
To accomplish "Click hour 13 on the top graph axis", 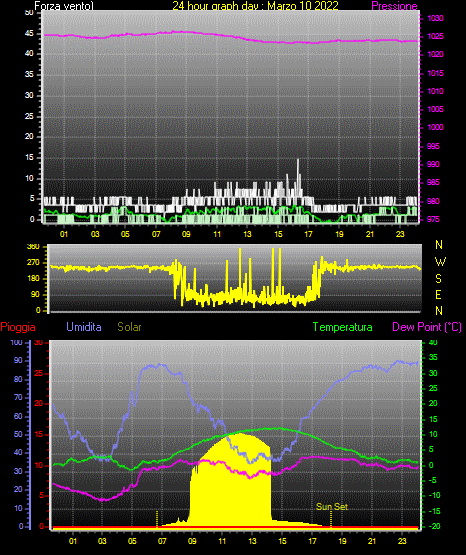I will (247, 234).
